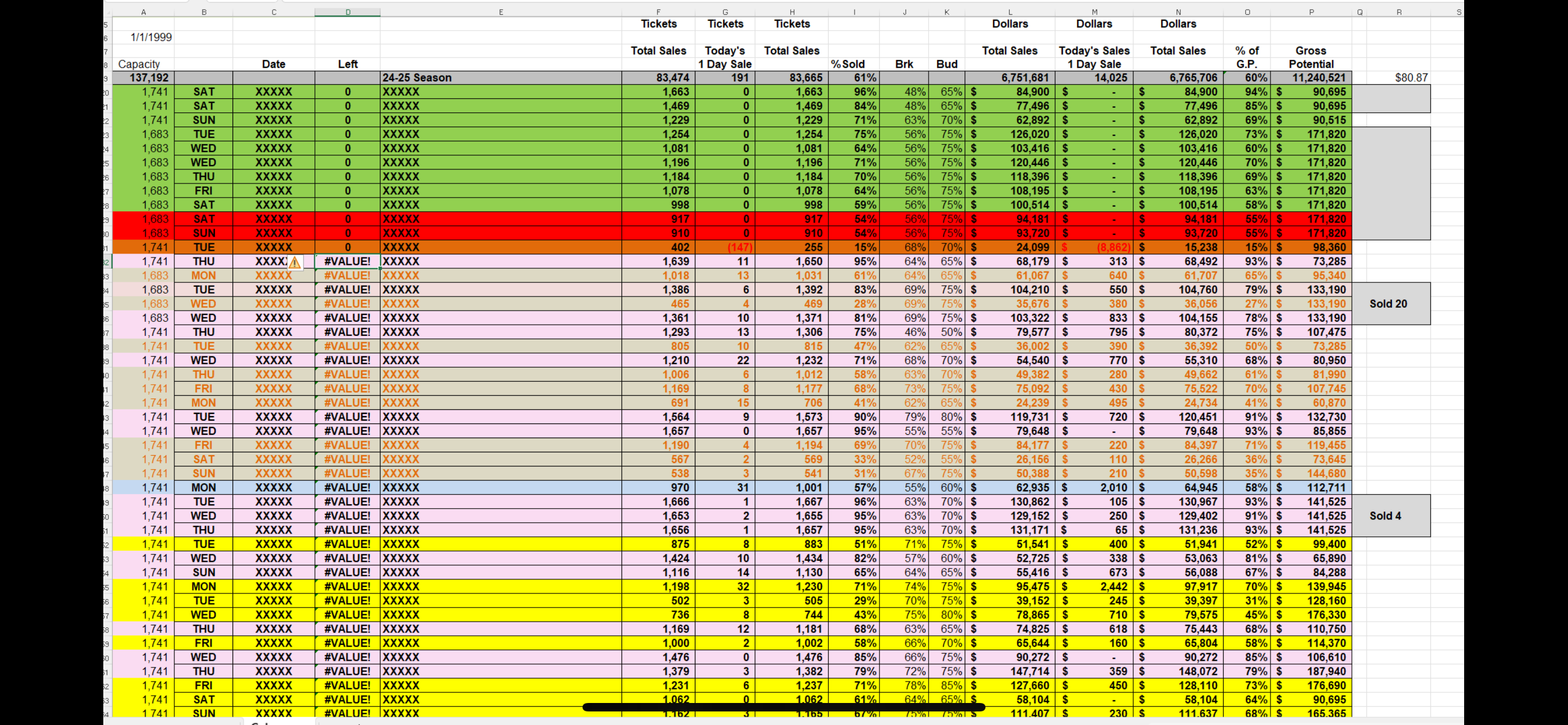Click the 'Sold 20' label cell
Viewport: 1568px width, 725px height.
tap(1388, 303)
